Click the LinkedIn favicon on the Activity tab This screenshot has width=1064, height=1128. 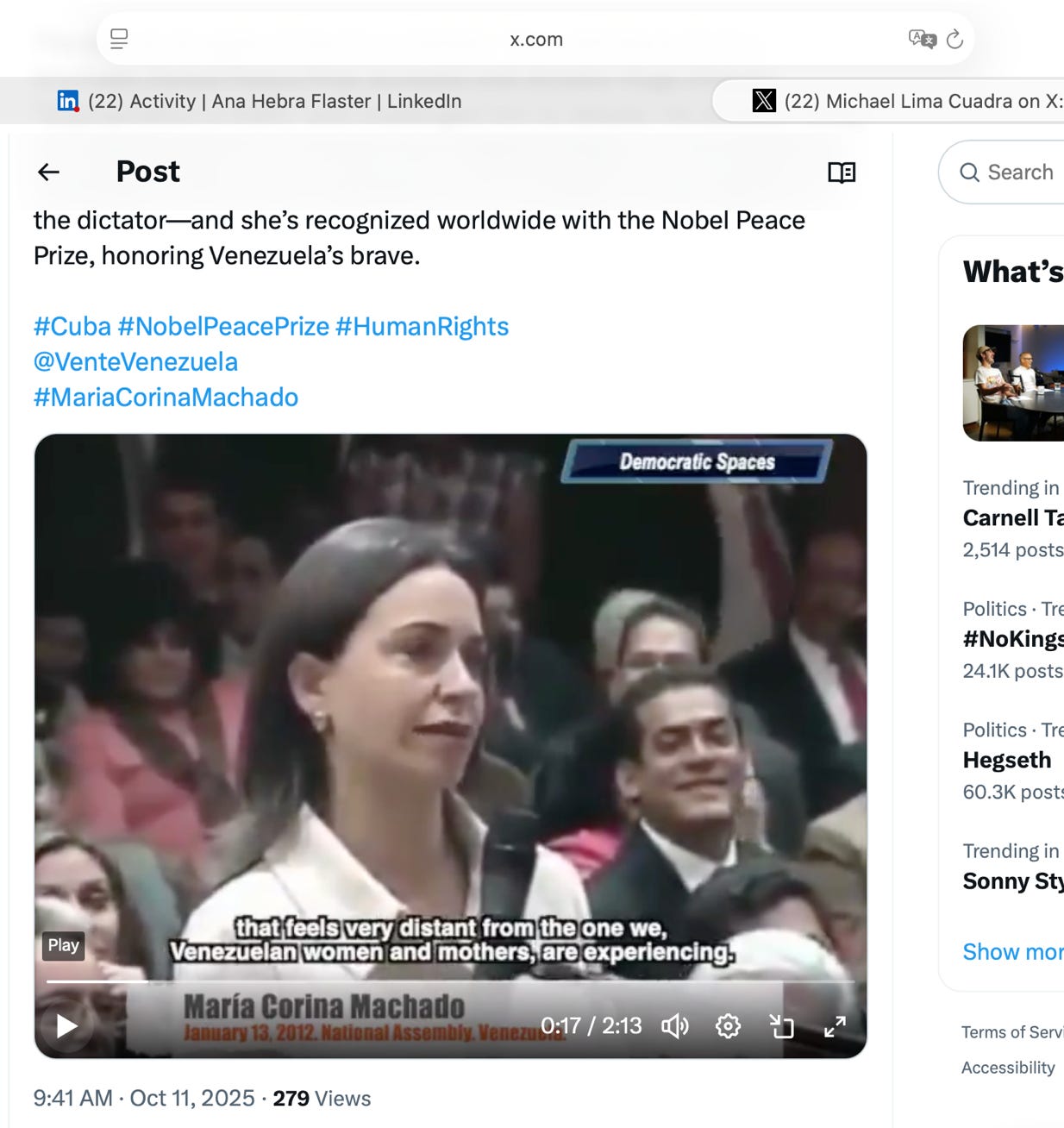(66, 101)
